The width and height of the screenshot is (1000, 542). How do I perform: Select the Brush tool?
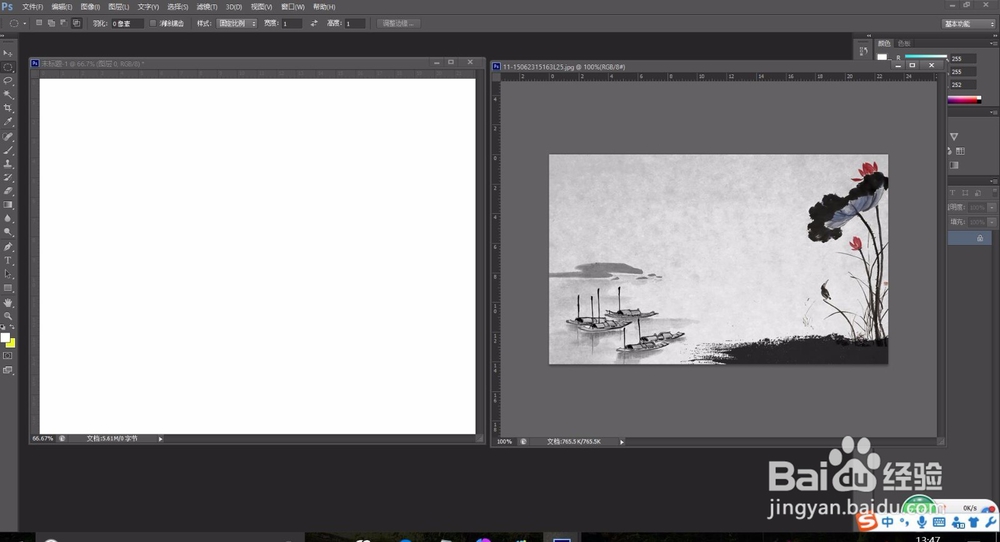[x=8, y=150]
